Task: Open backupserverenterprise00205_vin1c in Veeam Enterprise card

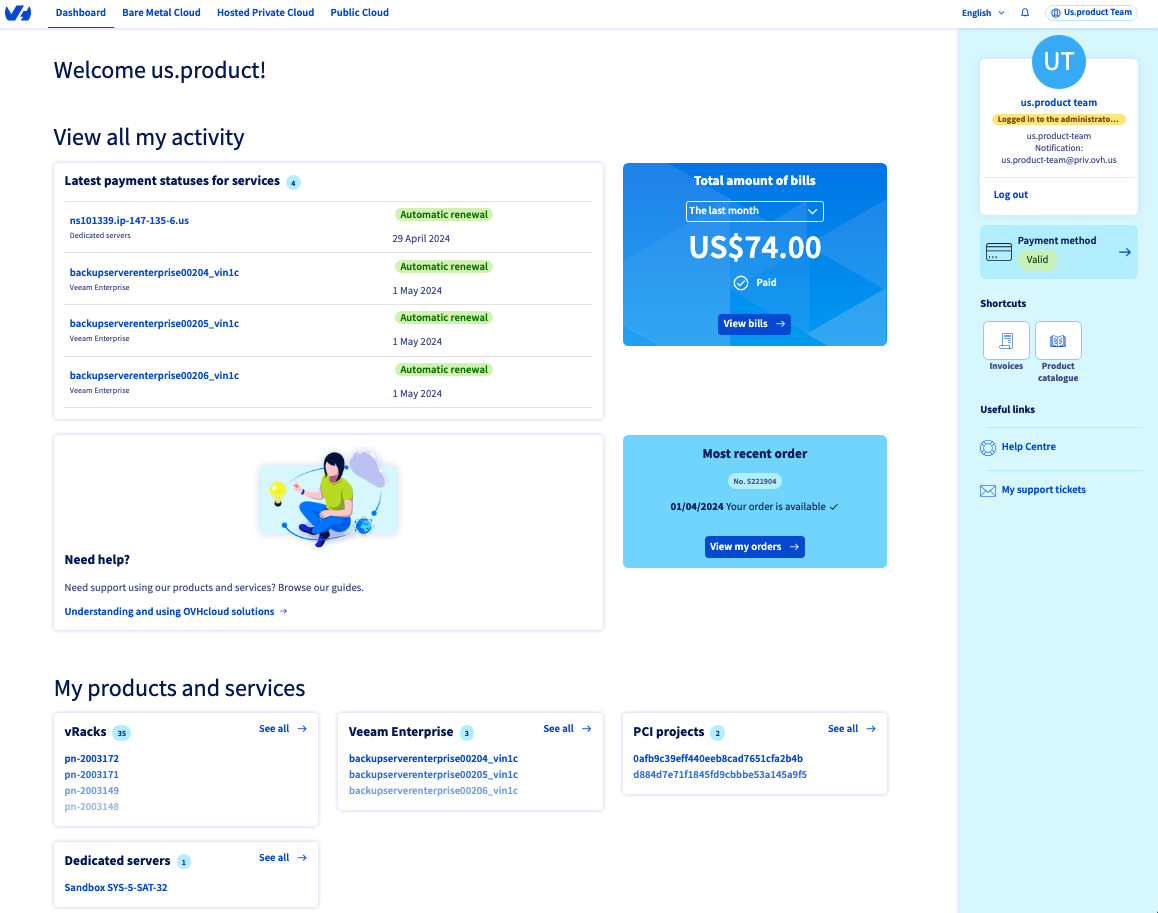Action: click(434, 774)
